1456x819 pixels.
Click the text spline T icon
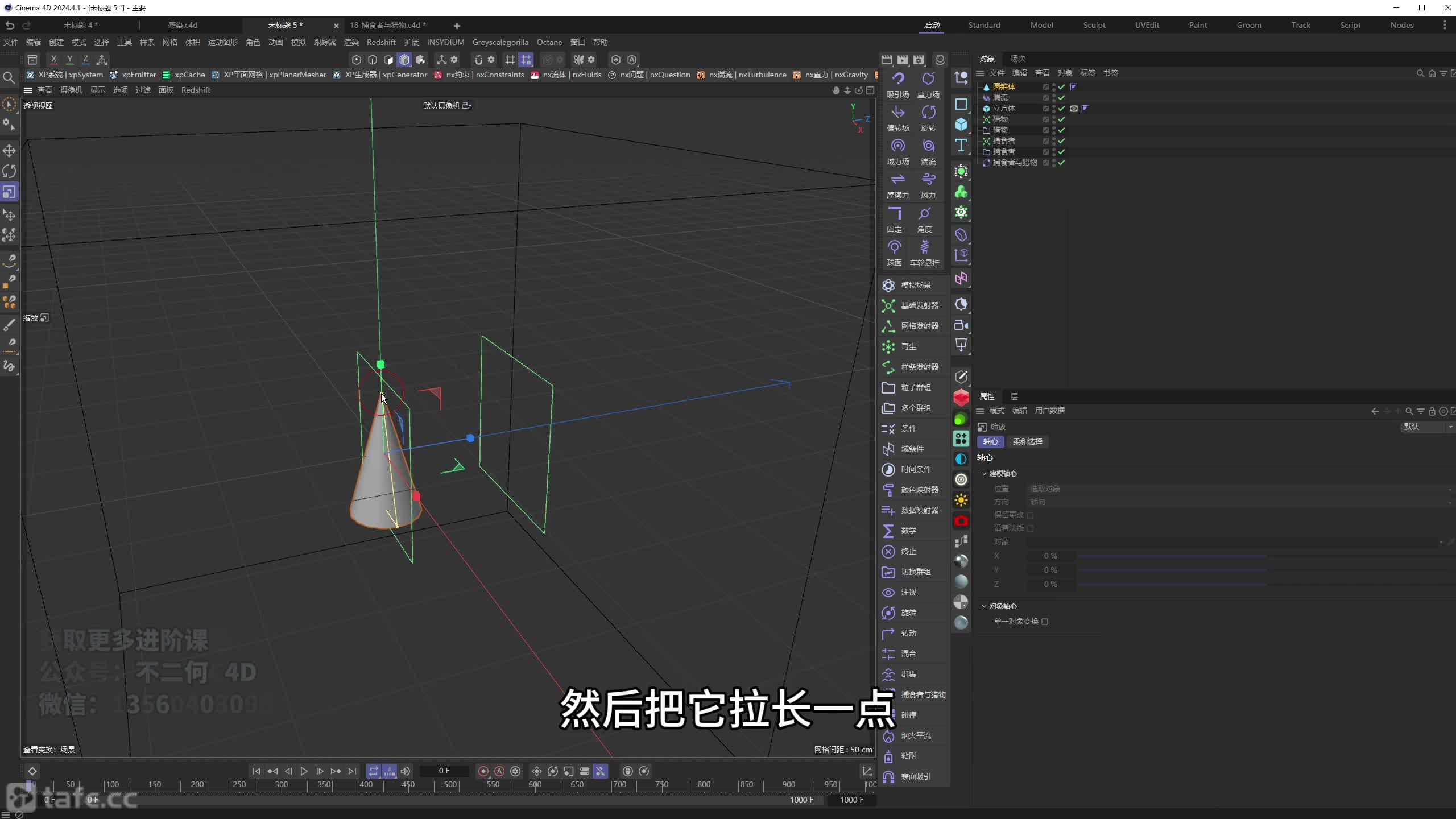[x=961, y=146]
